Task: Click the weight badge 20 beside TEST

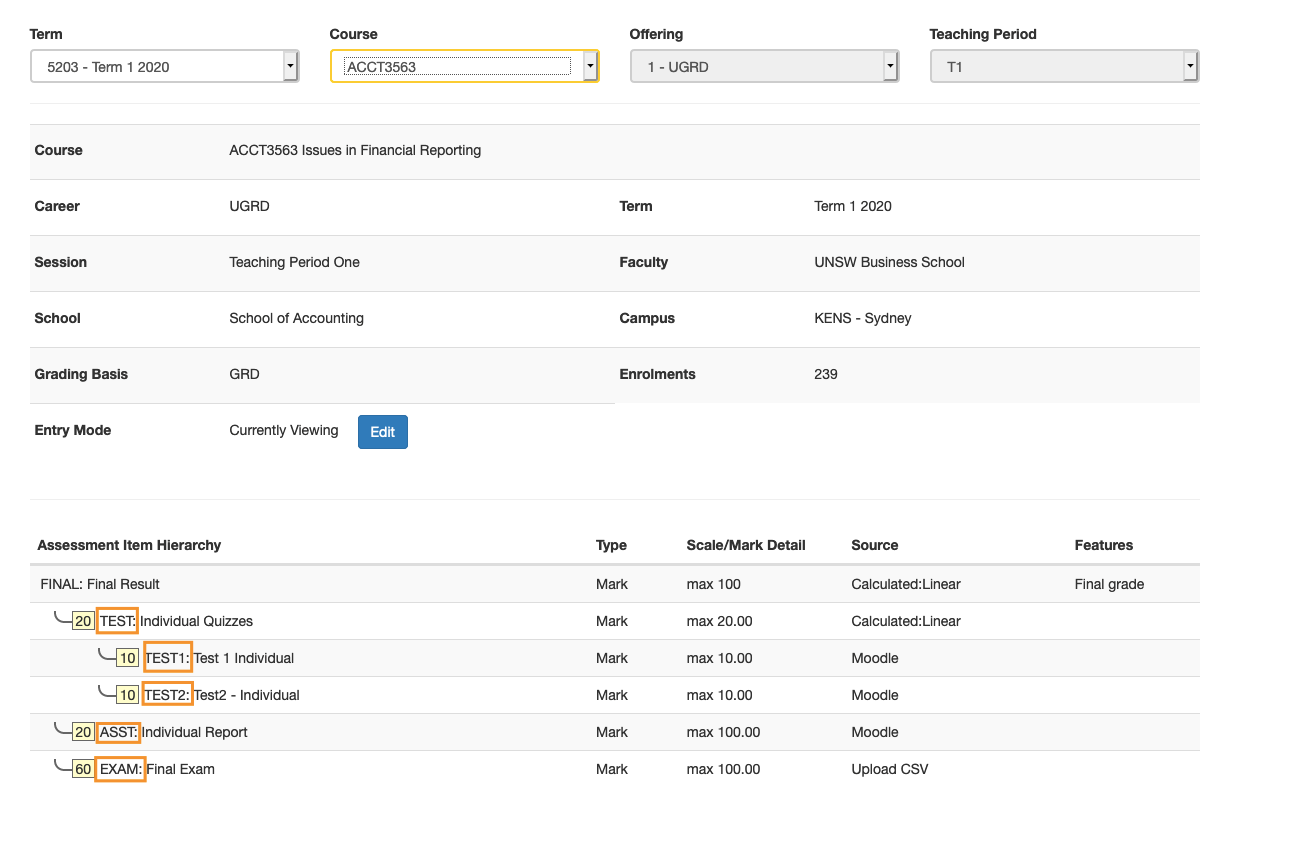Action: (83, 621)
